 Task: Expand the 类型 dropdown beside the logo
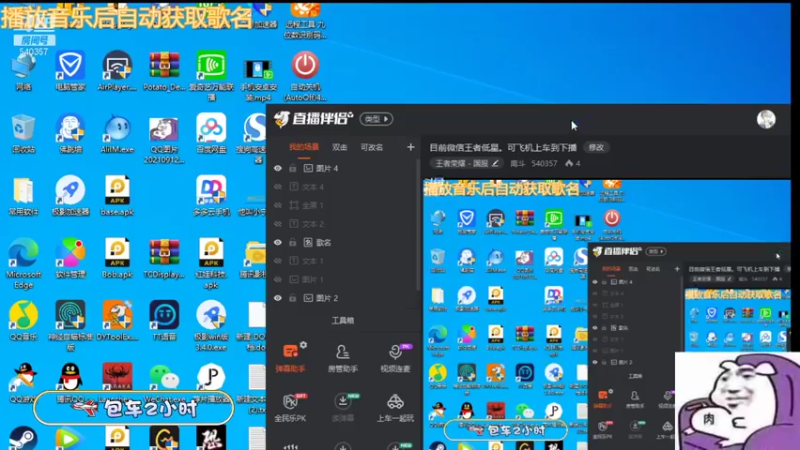click(377, 119)
